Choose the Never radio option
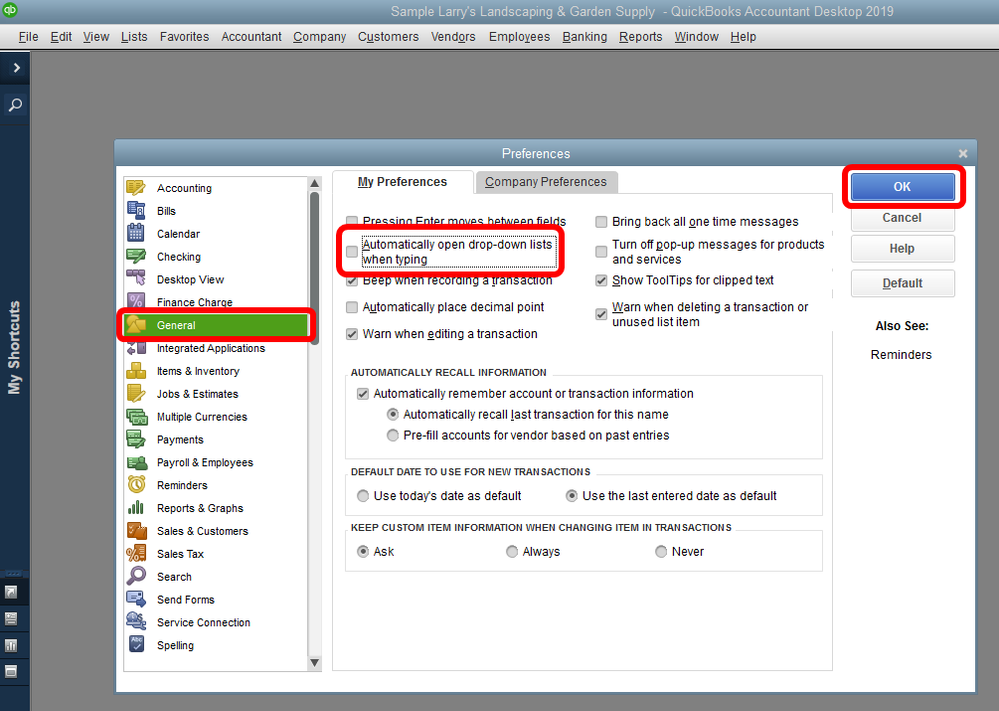The image size is (999, 711). pyautogui.click(x=661, y=551)
